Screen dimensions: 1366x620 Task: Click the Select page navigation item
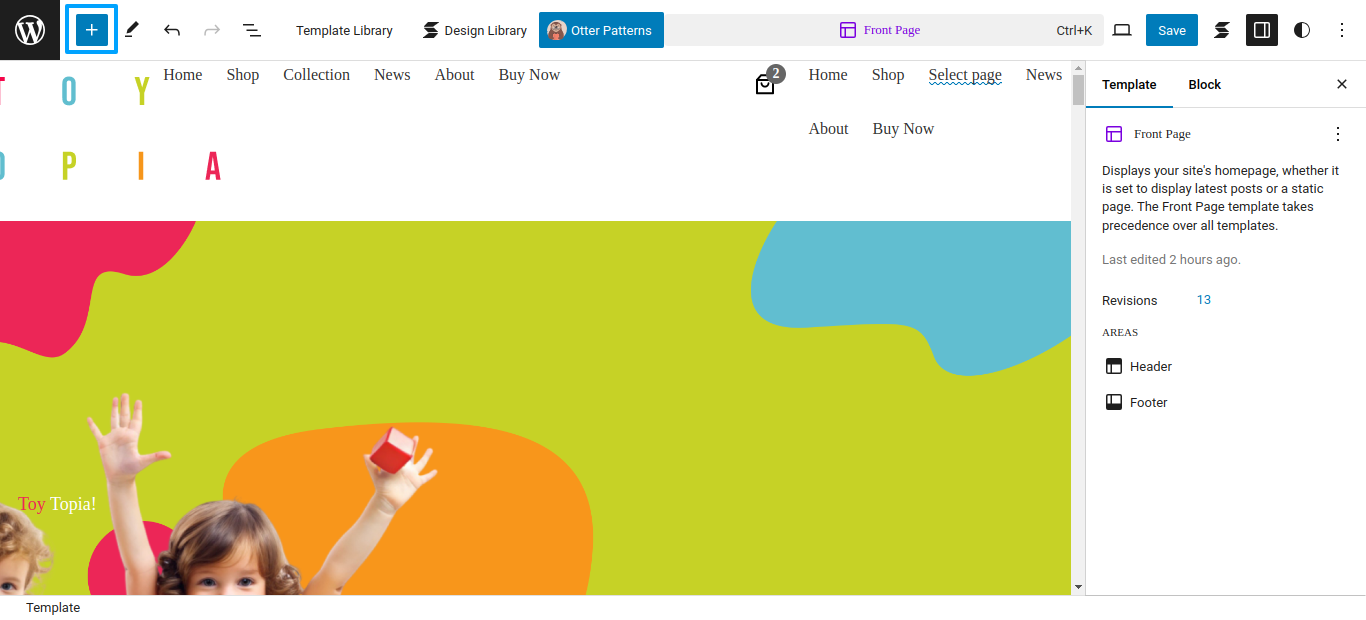(965, 75)
